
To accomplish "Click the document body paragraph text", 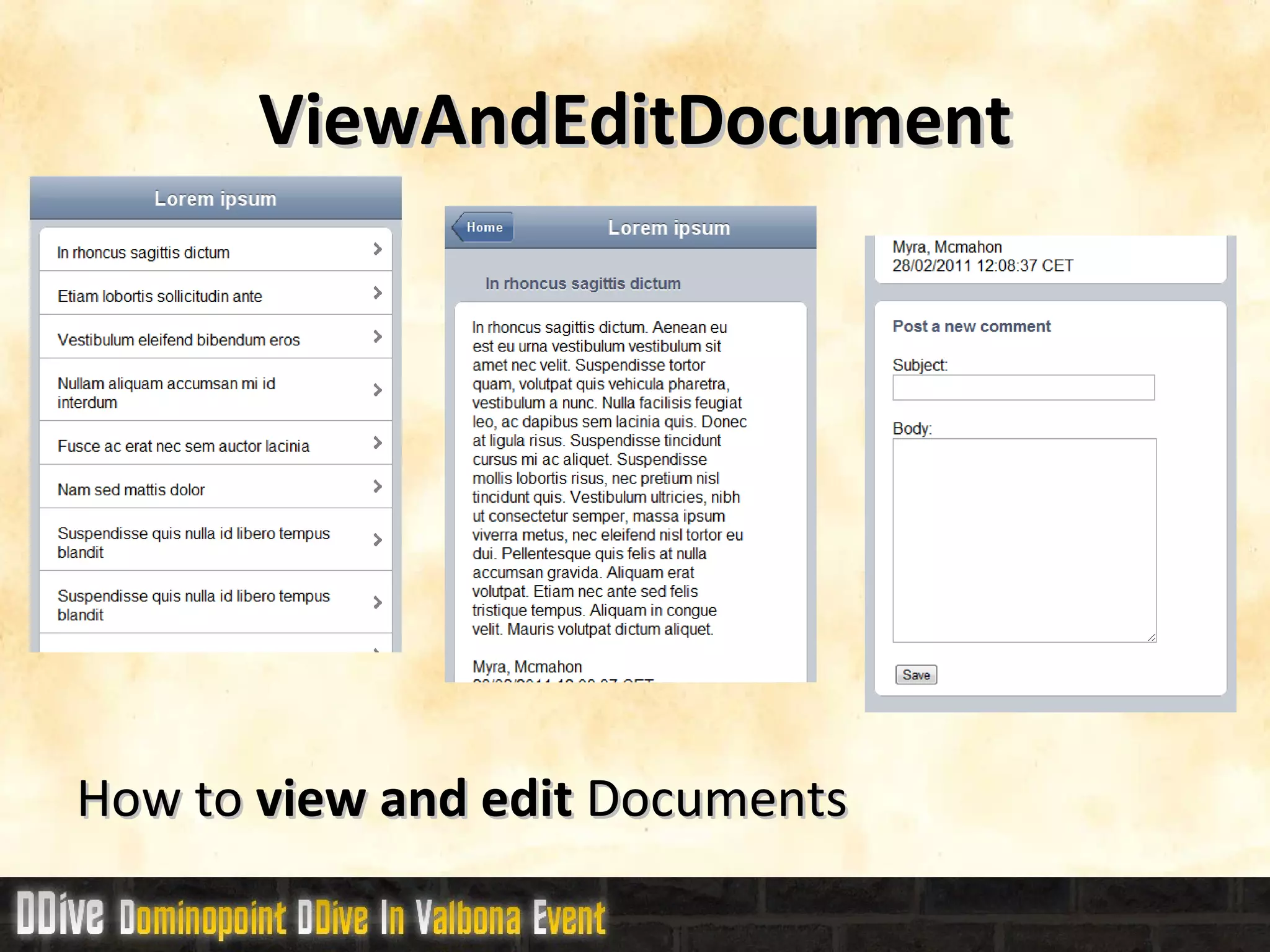I will click(609, 478).
